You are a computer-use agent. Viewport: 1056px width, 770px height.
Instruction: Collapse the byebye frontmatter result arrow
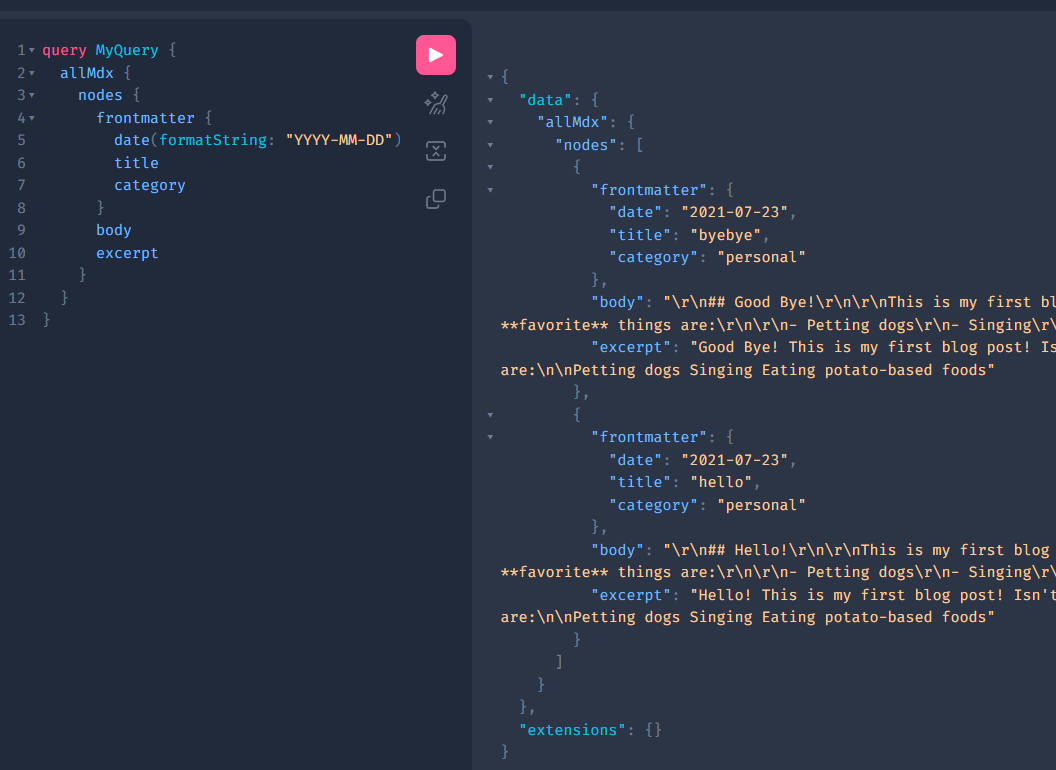tap(490, 191)
